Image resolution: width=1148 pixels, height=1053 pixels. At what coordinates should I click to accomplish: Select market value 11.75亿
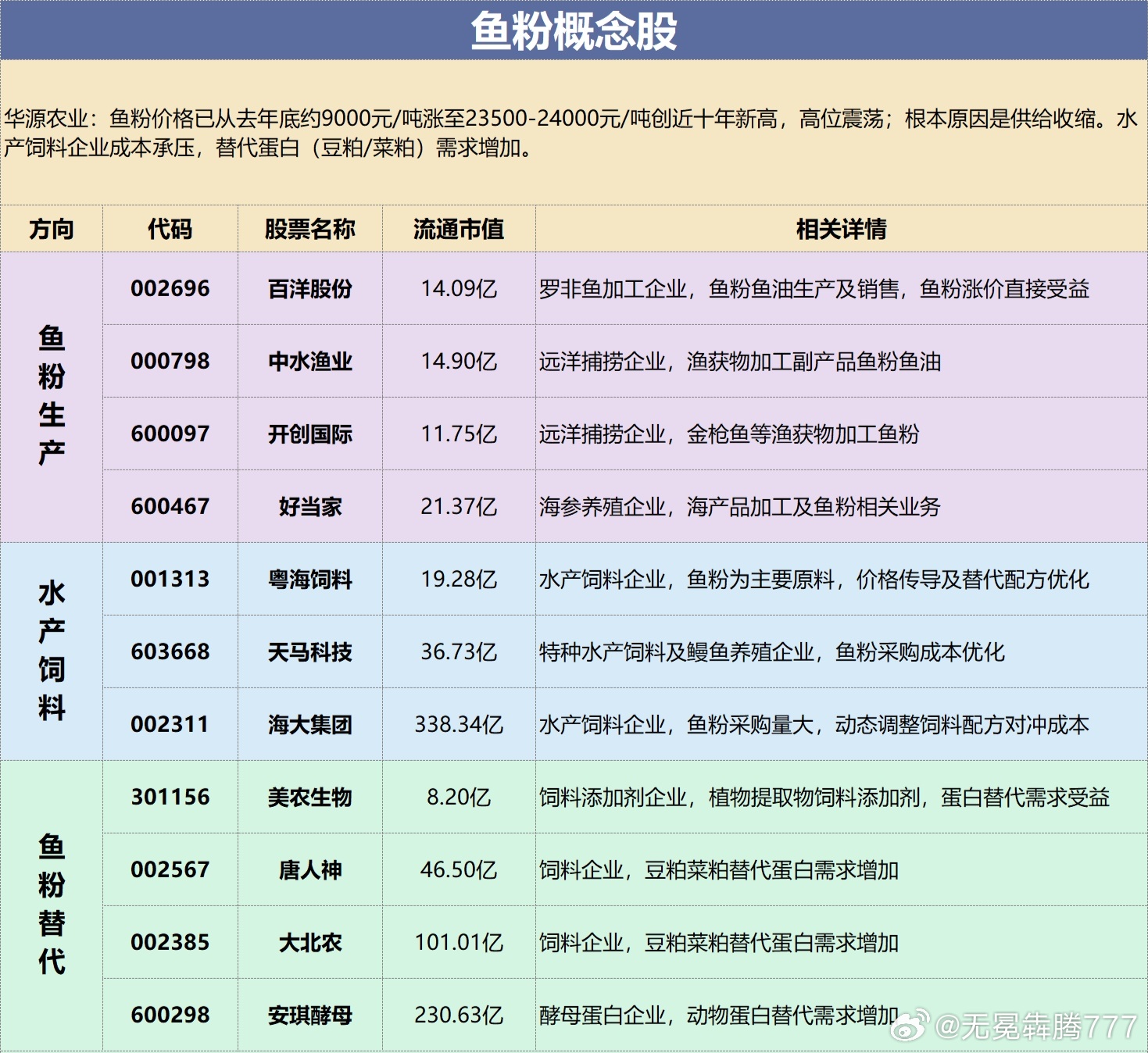tap(459, 434)
